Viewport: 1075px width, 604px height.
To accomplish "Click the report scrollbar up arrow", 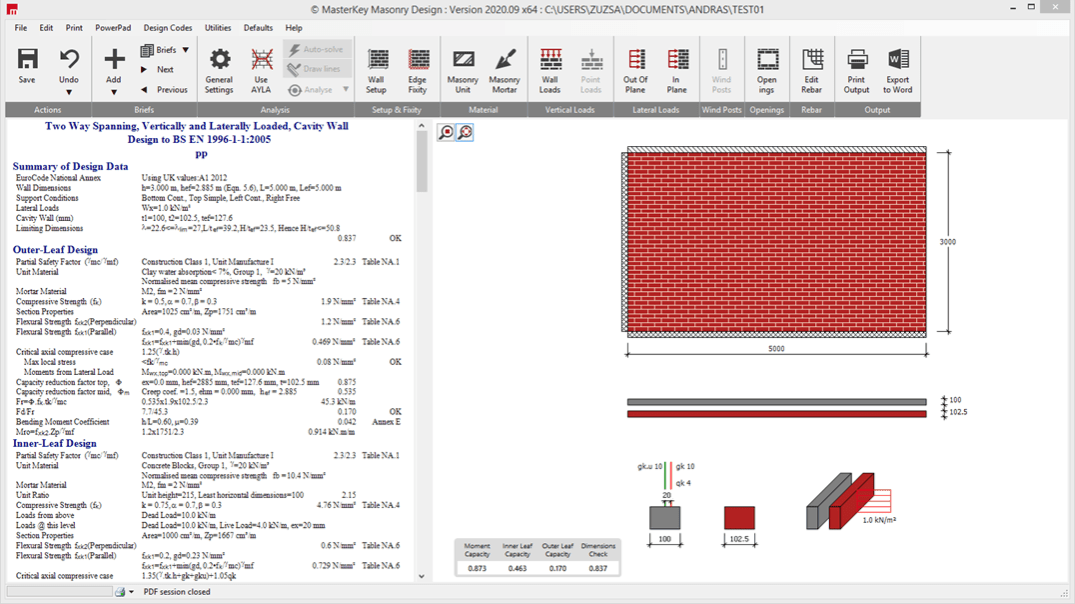I will point(422,126).
